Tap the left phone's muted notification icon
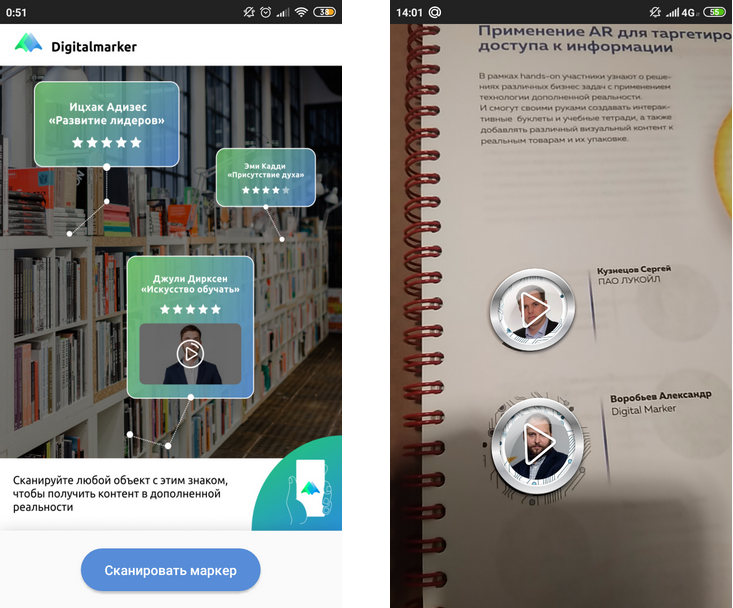This screenshot has width=733, height=608. [249, 12]
